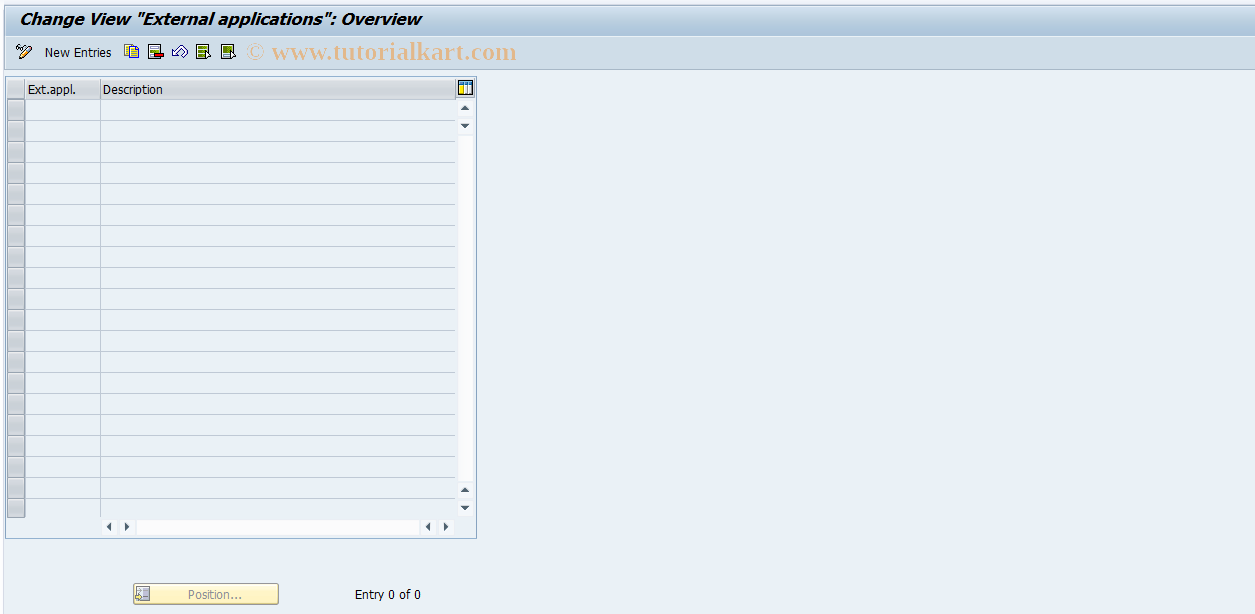Click the first Description input cell
This screenshot has width=1255, height=614.
[x=278, y=110]
